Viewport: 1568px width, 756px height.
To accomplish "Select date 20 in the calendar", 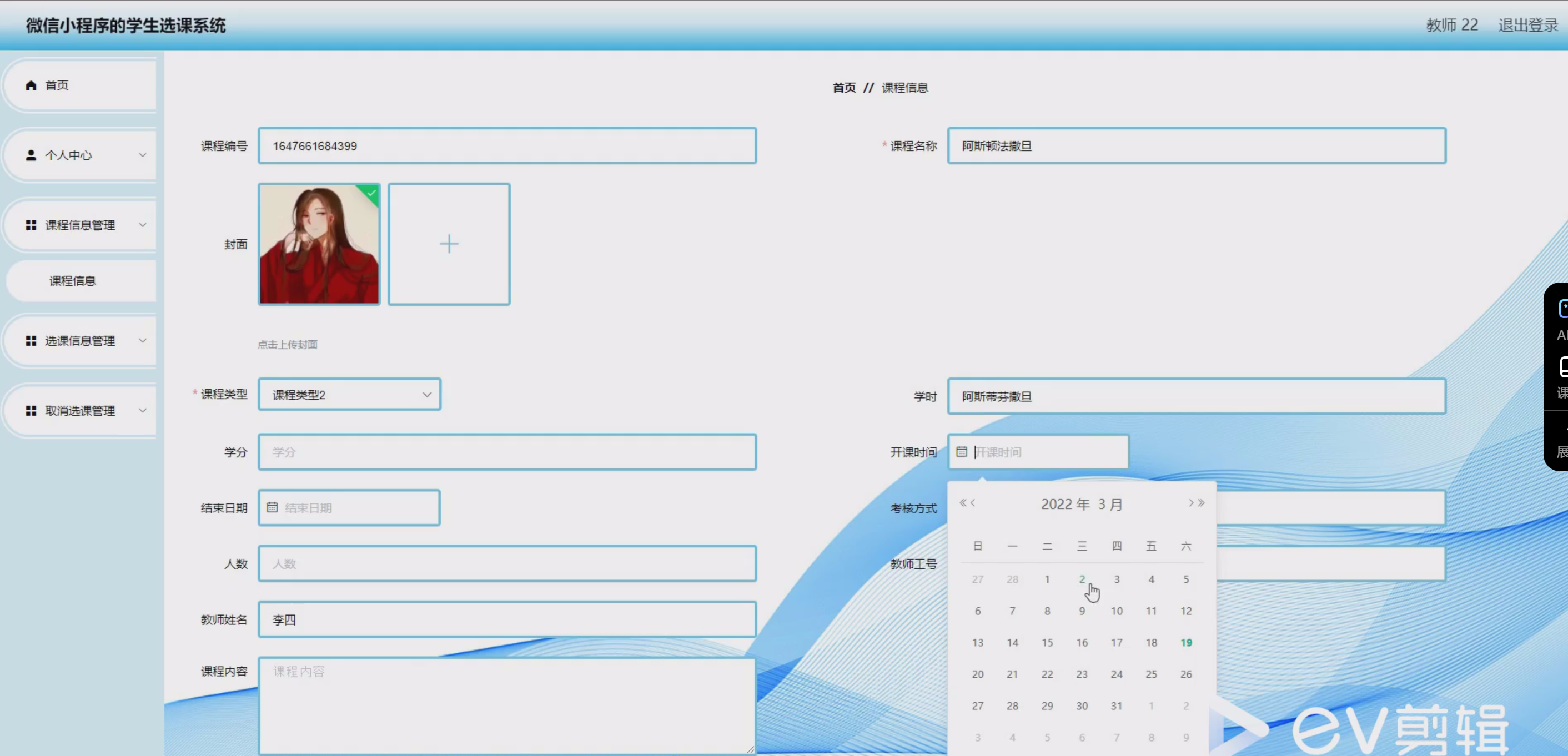I will (978, 674).
